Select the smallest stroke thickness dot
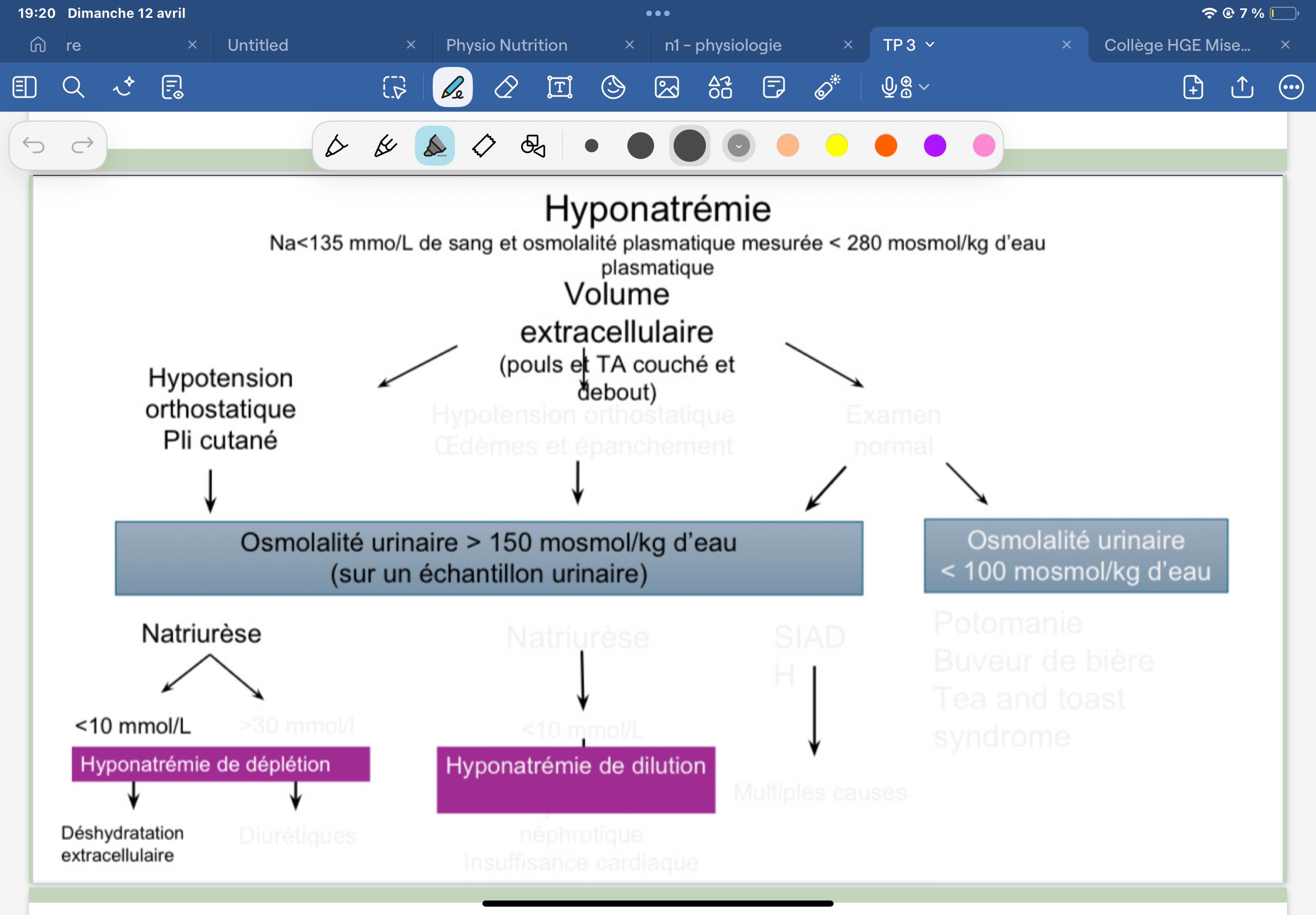 pos(592,146)
